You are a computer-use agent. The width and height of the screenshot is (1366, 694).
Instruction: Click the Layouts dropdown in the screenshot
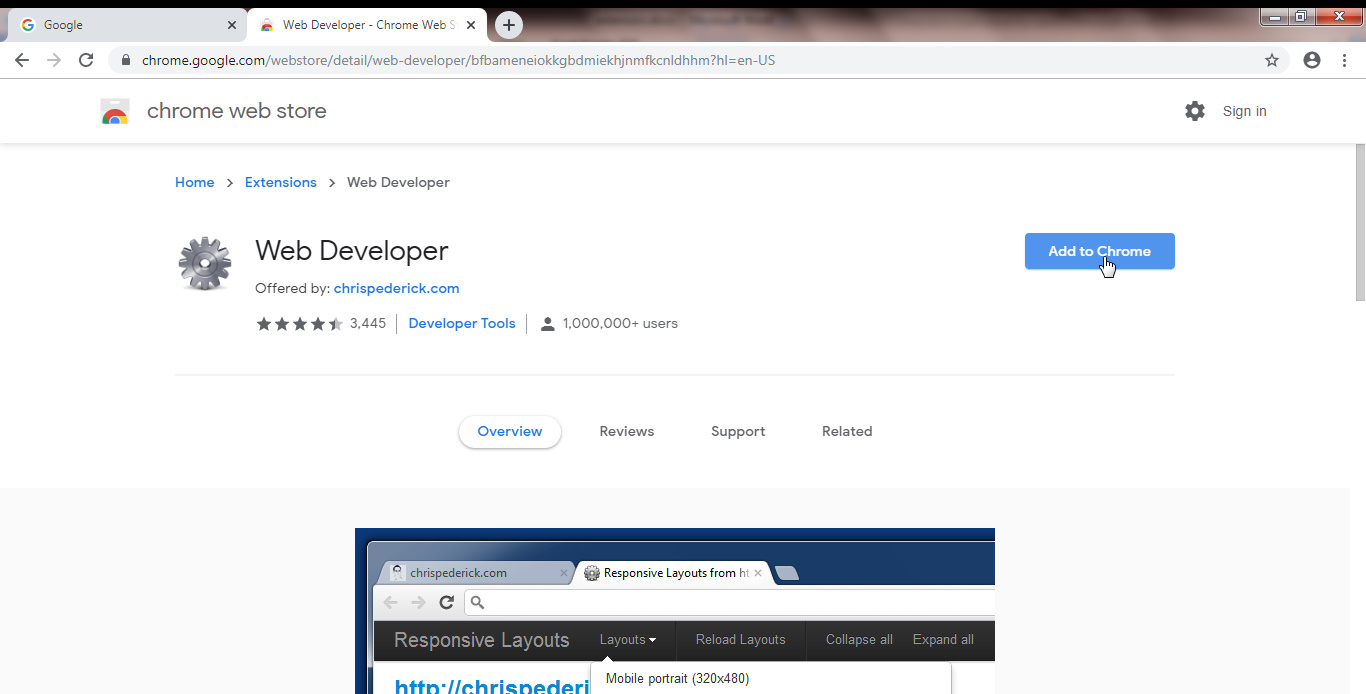pos(628,640)
